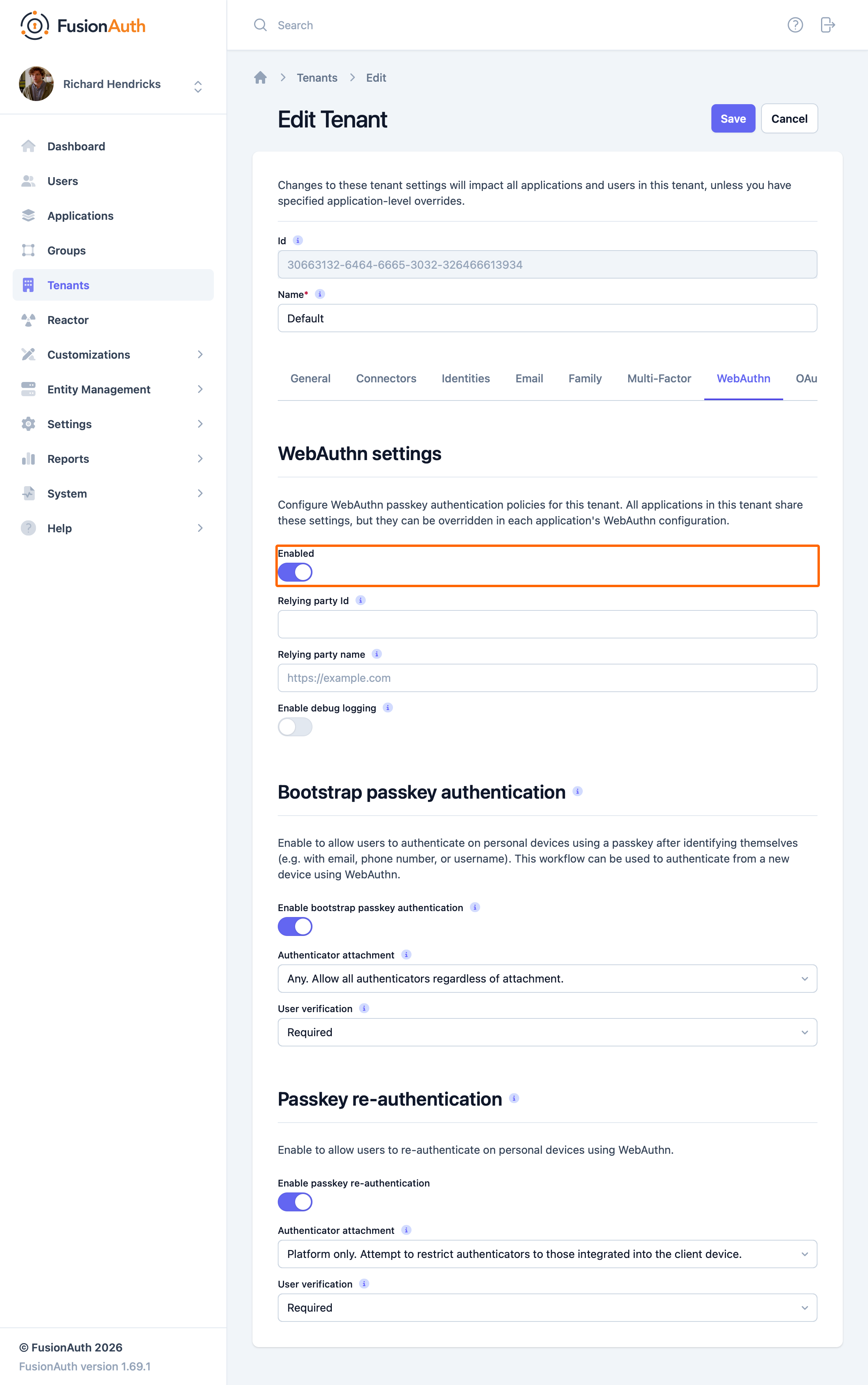Show info next to Passkey re-authentication heading
Viewport: 868px width, 1385px height.
[x=514, y=1098]
